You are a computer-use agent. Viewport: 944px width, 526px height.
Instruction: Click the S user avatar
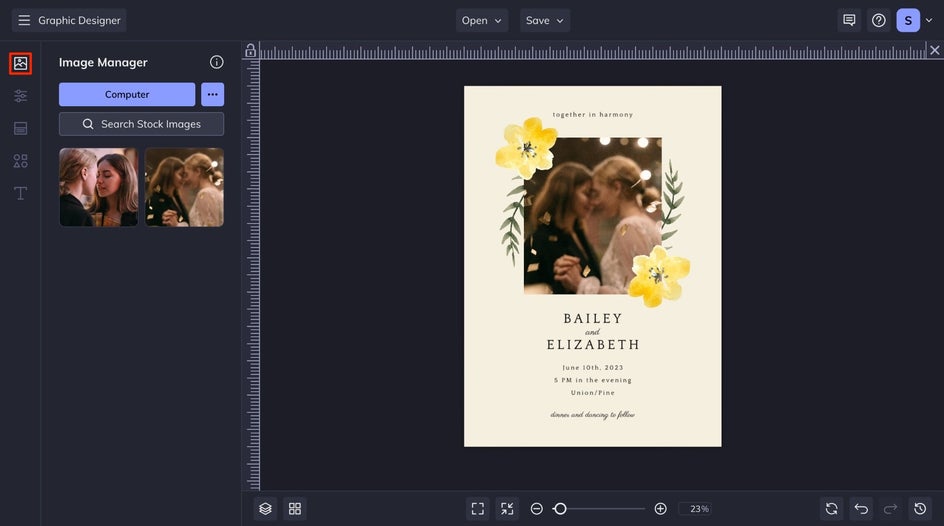pyautogui.click(x=908, y=20)
